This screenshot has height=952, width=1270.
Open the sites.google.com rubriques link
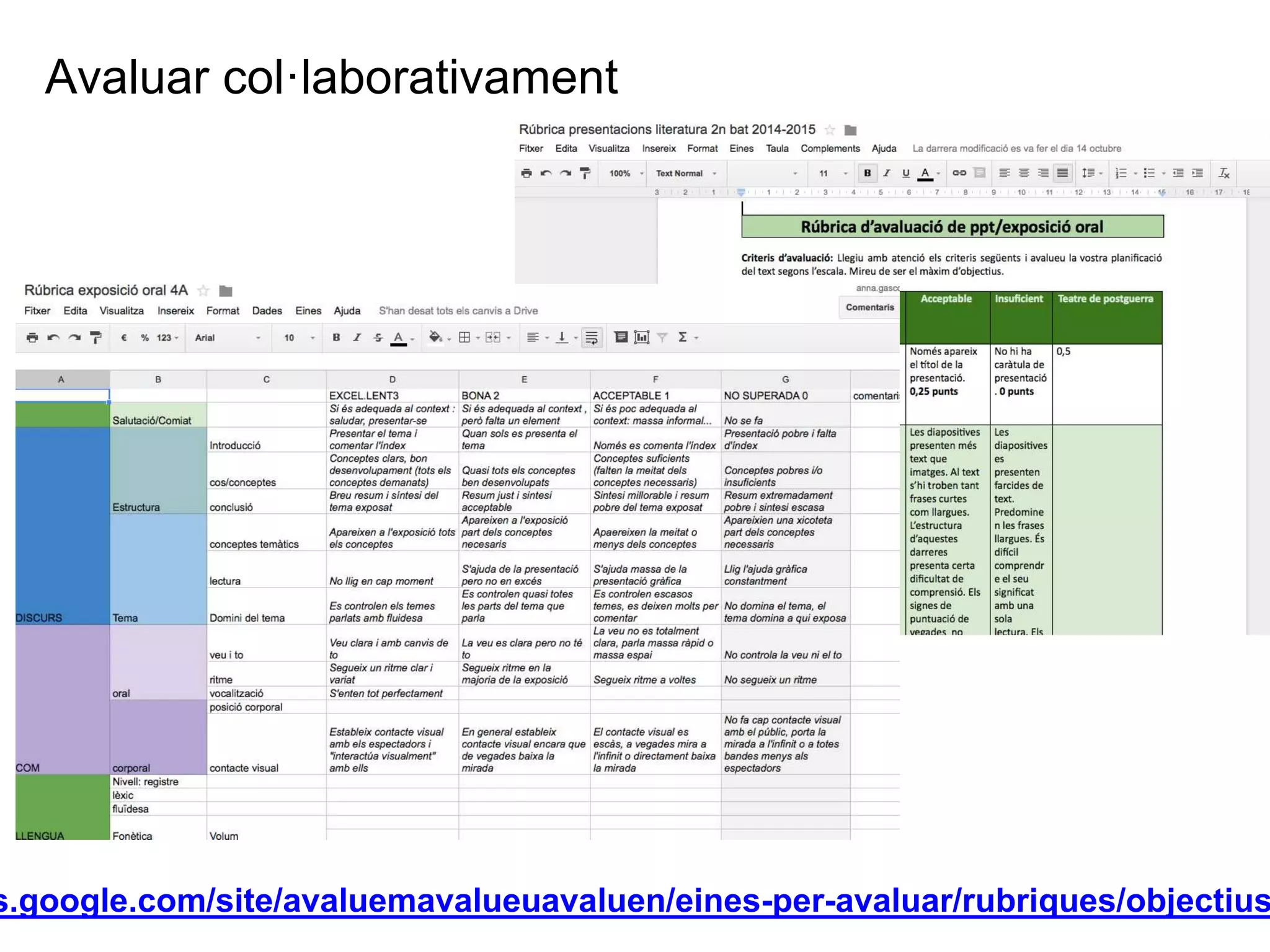(x=635, y=901)
